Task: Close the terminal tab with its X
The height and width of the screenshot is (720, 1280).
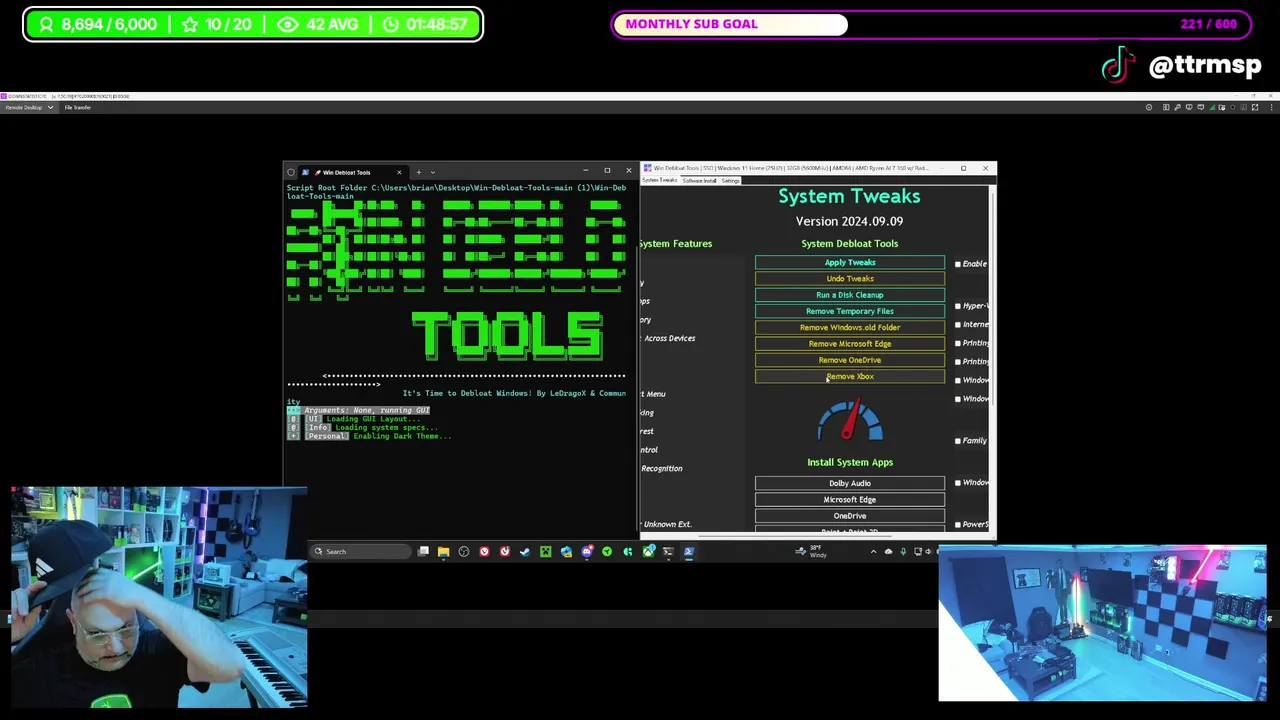Action: coord(399,172)
